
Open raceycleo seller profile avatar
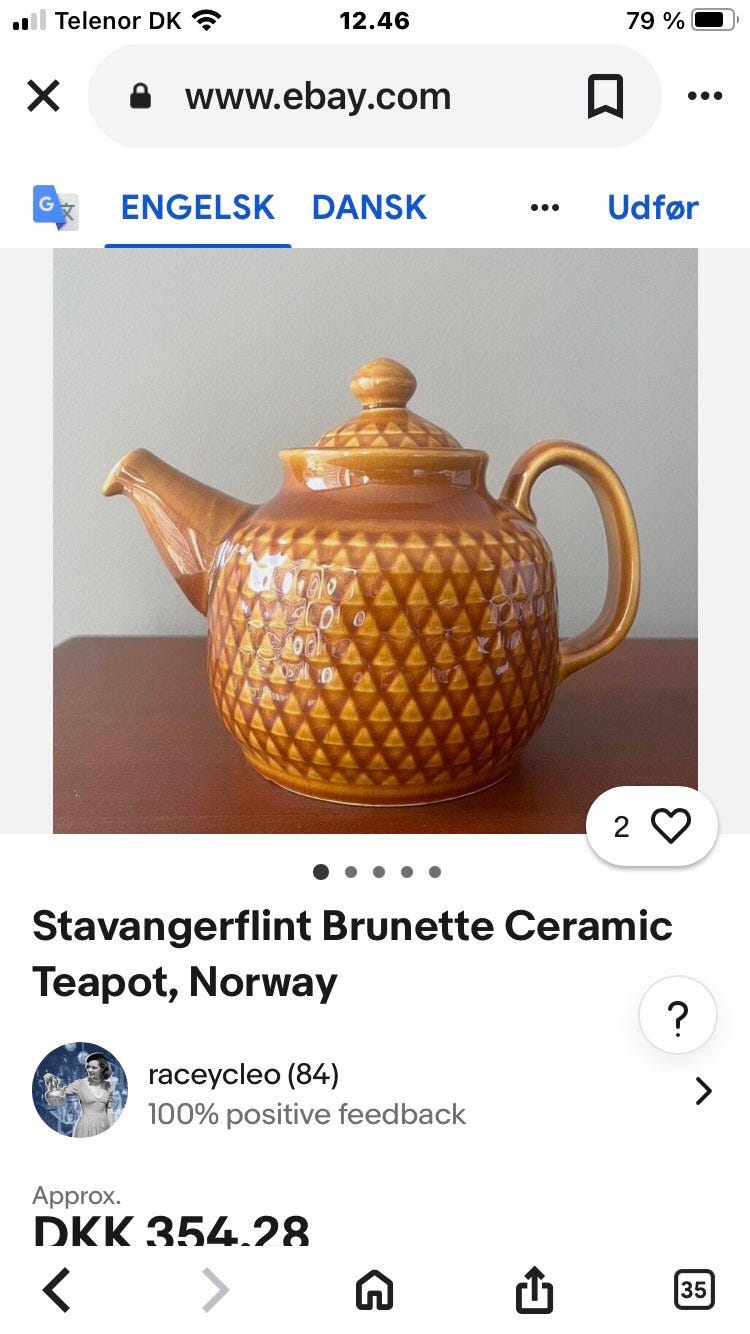(x=80, y=1090)
